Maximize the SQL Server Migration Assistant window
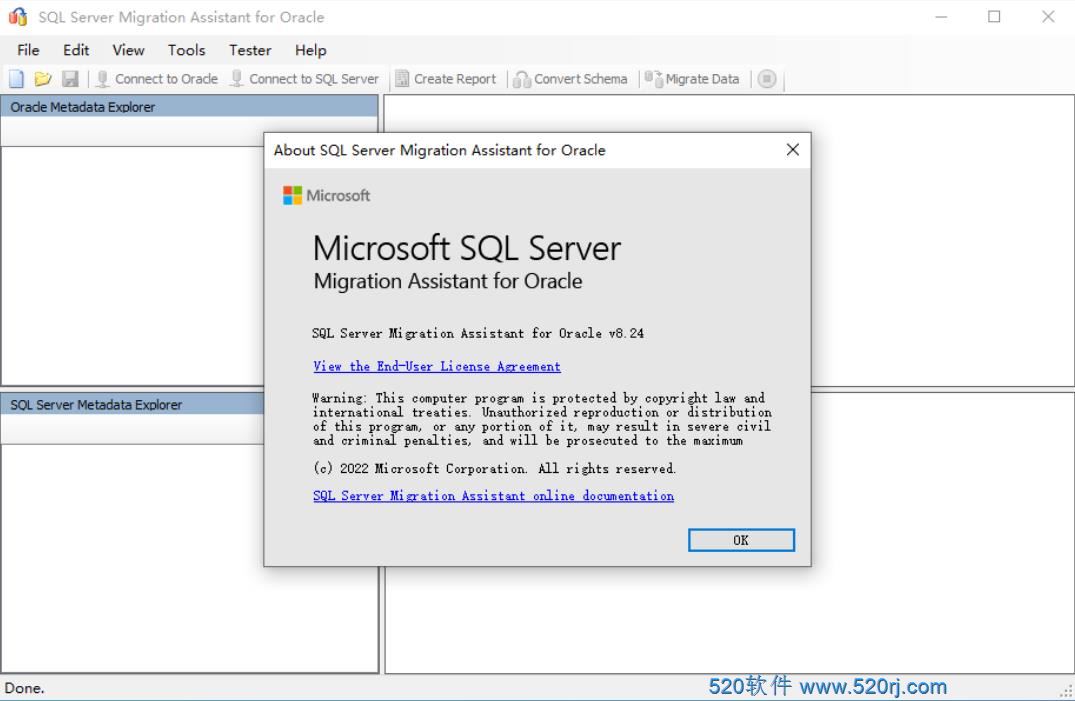The height and width of the screenshot is (701, 1075). pos(994,16)
